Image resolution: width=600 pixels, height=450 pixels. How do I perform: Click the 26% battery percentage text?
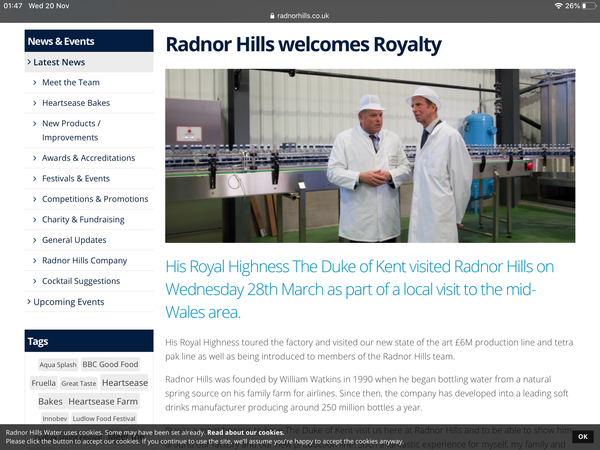pyautogui.click(x=572, y=6)
